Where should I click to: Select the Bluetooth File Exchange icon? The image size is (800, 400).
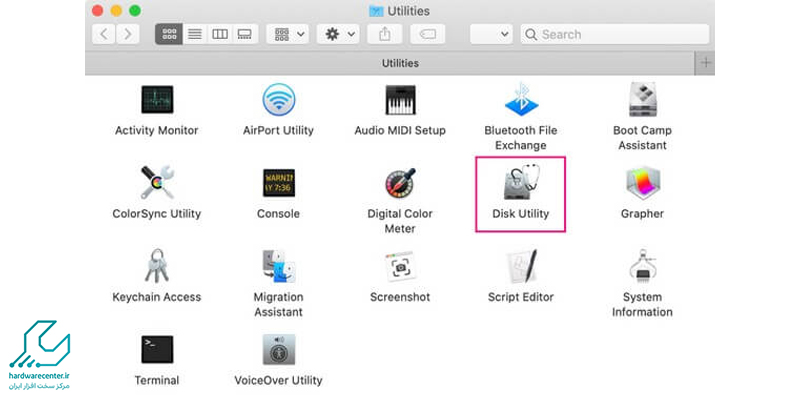coord(521,99)
